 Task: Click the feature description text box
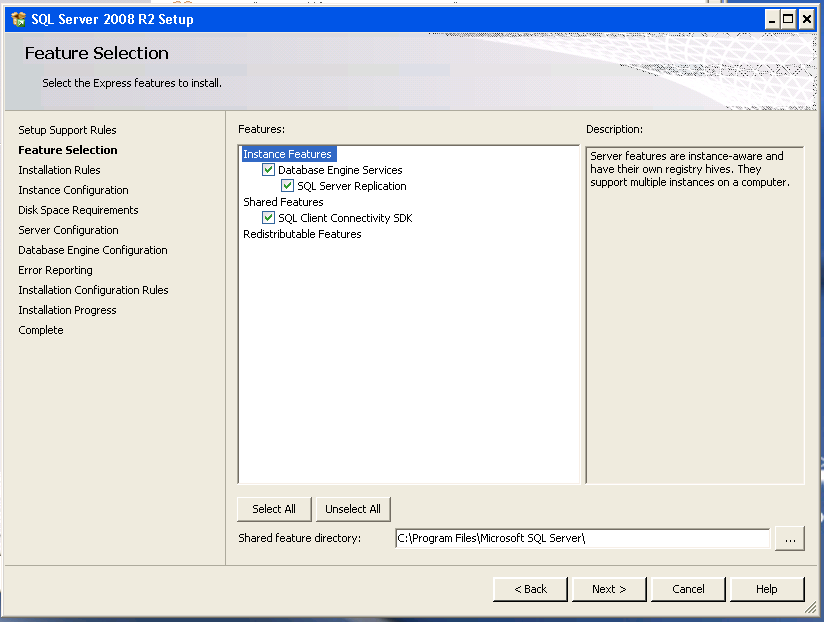695,315
